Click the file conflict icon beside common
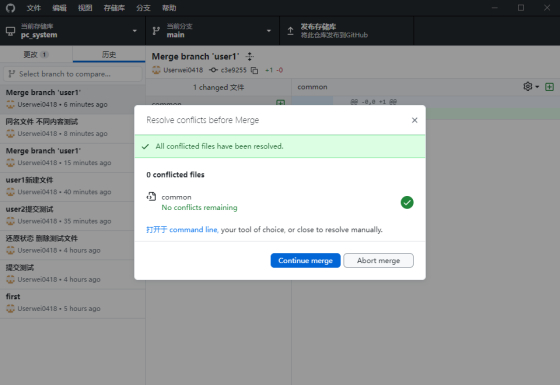This screenshot has height=385, width=560. point(151,196)
